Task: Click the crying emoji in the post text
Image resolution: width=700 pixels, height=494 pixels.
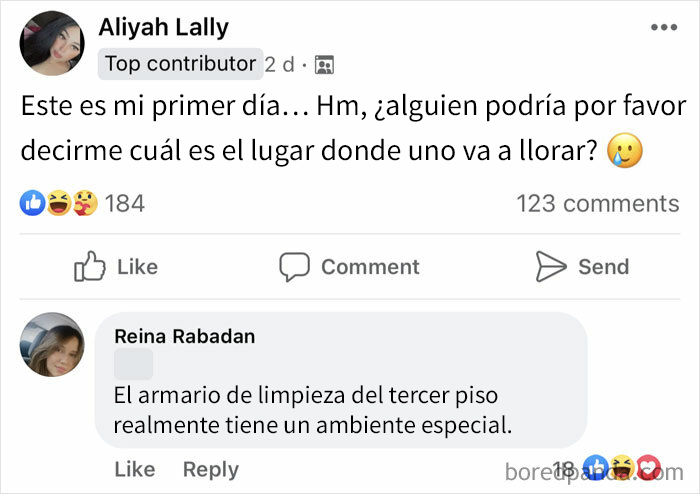Action: [x=626, y=151]
